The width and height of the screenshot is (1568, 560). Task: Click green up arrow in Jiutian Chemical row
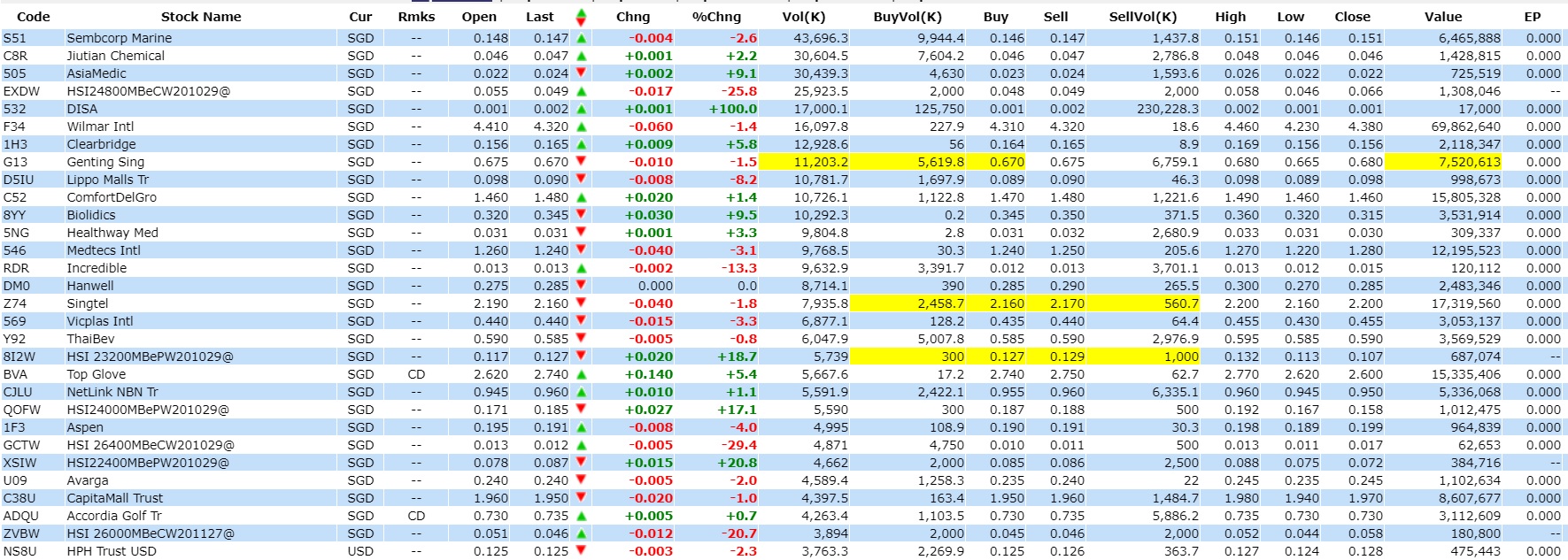coord(582,56)
